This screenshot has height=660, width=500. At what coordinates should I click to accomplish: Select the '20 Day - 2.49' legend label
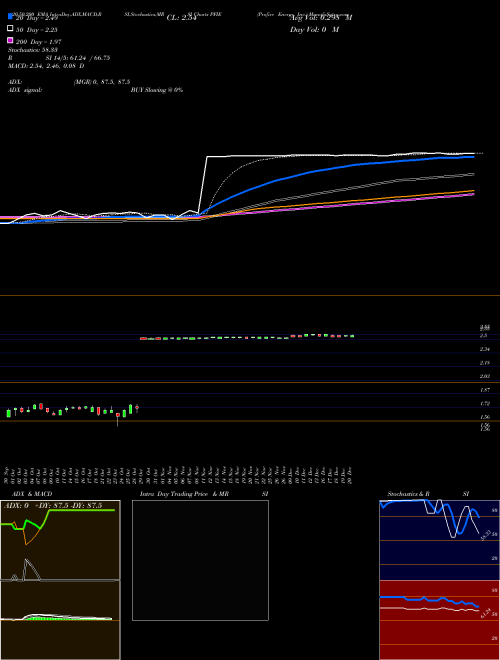[x=37, y=18]
